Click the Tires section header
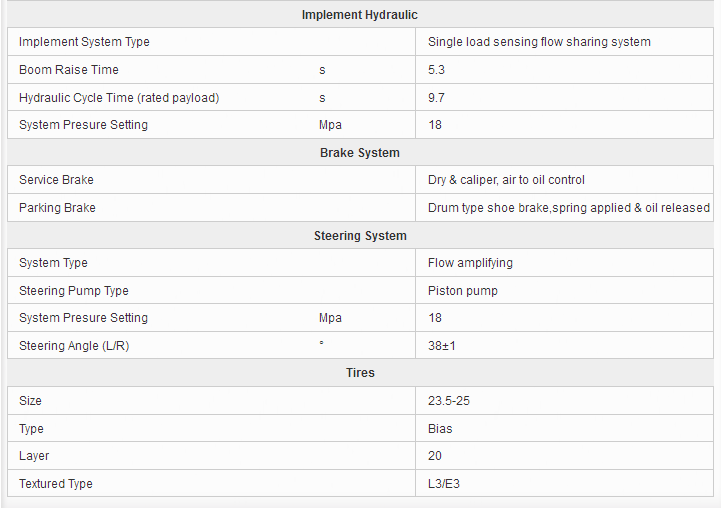The width and height of the screenshot is (721, 508). click(360, 373)
